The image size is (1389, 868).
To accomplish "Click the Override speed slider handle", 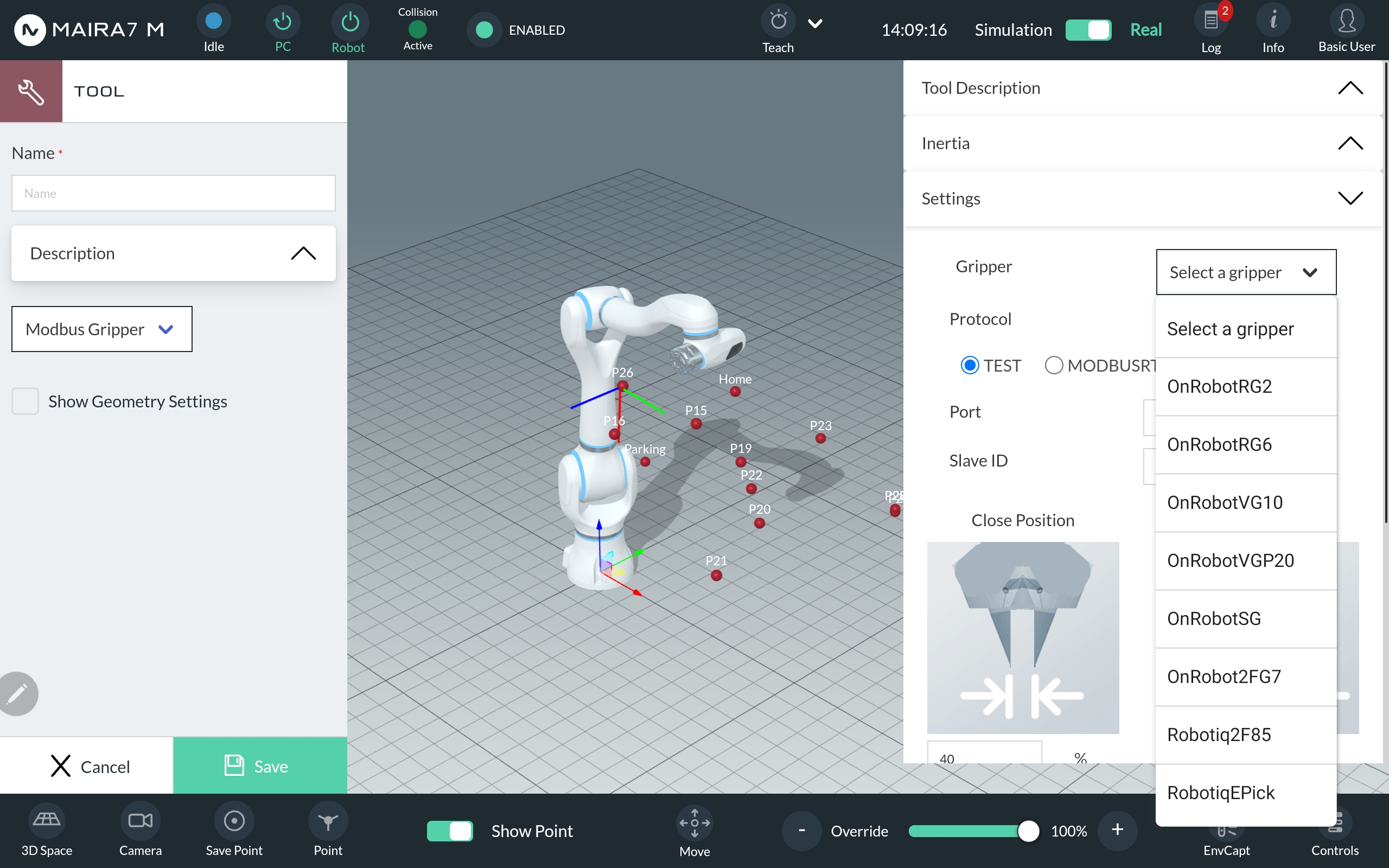I will tap(1028, 831).
